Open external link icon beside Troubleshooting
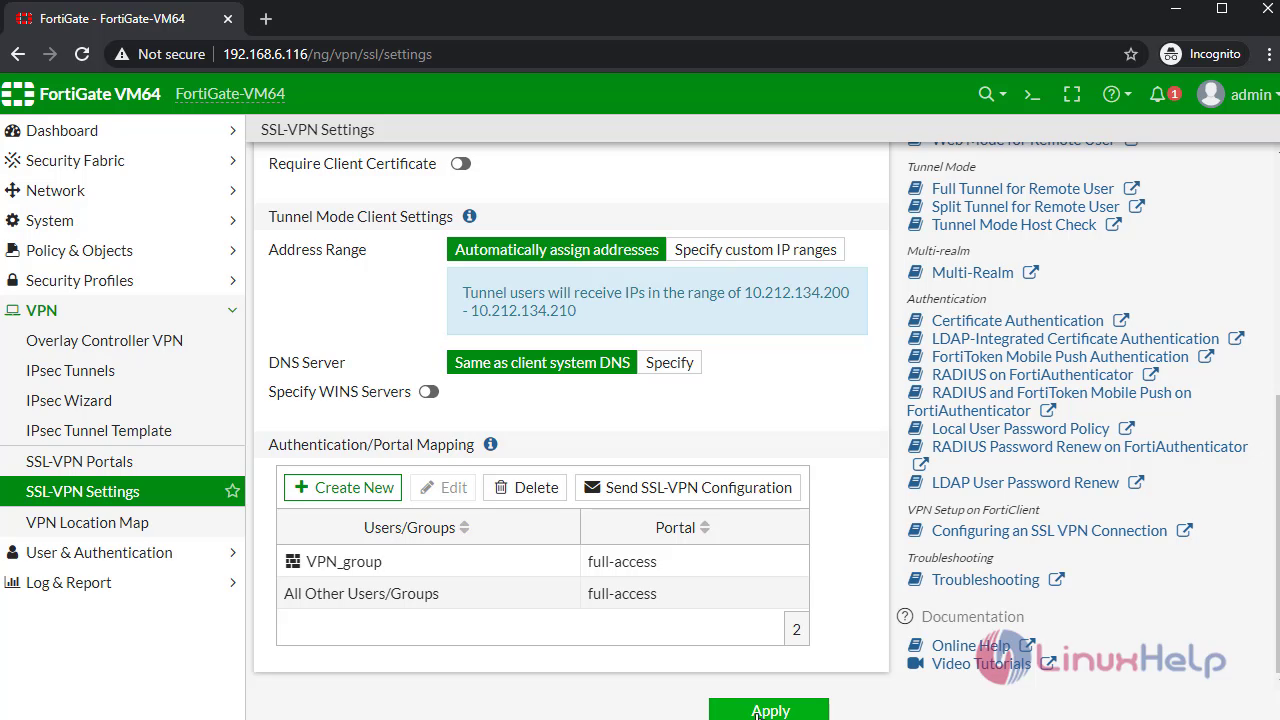The height and width of the screenshot is (720, 1280). click(x=1057, y=579)
